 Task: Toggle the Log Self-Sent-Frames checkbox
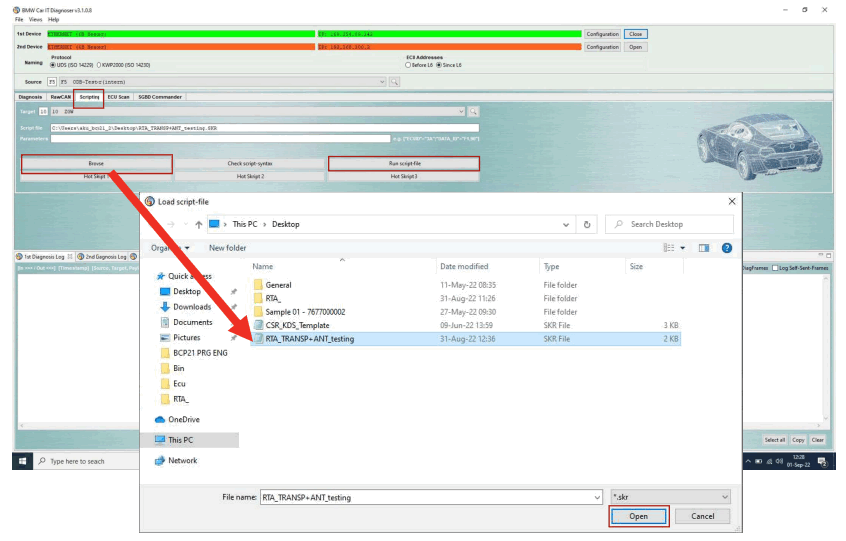click(x=775, y=268)
